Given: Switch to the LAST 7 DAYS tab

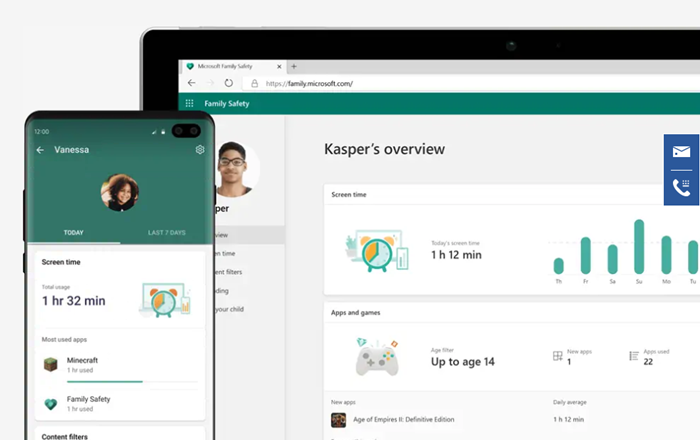Looking at the screenshot, I should coord(167,232).
